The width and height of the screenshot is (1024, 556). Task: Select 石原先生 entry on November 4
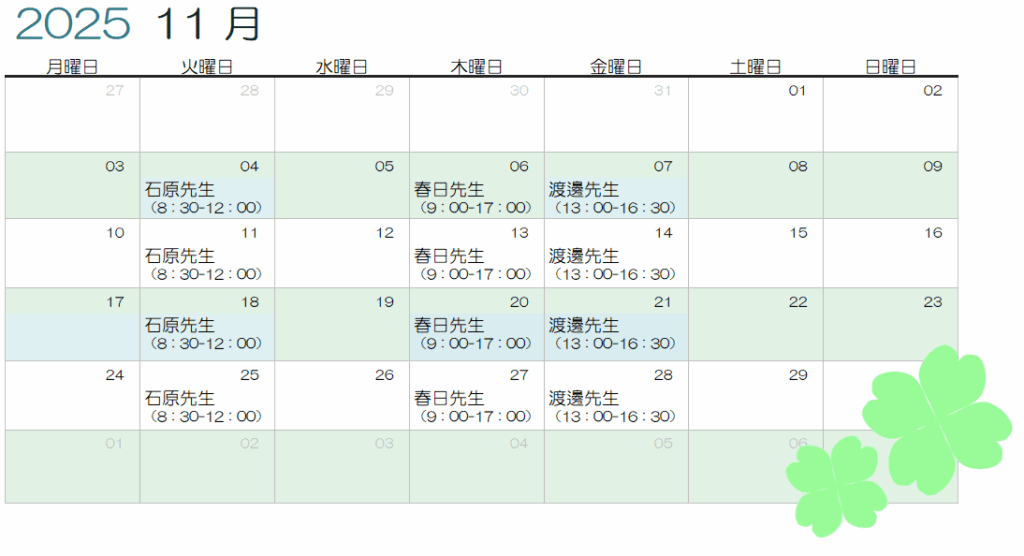point(206,198)
